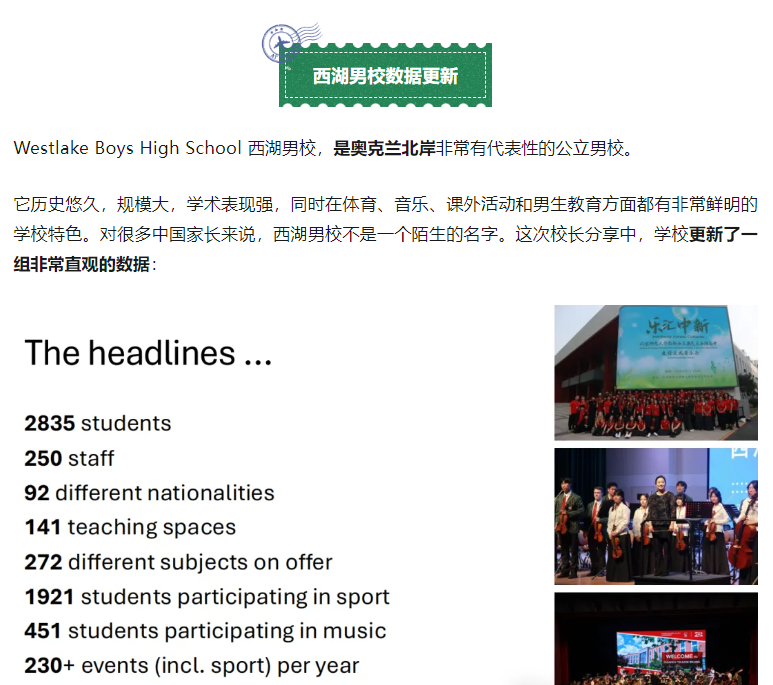This screenshot has width=773, height=685.
Task: Click '230+ events (incl. sport) per year'
Action: click(192, 666)
